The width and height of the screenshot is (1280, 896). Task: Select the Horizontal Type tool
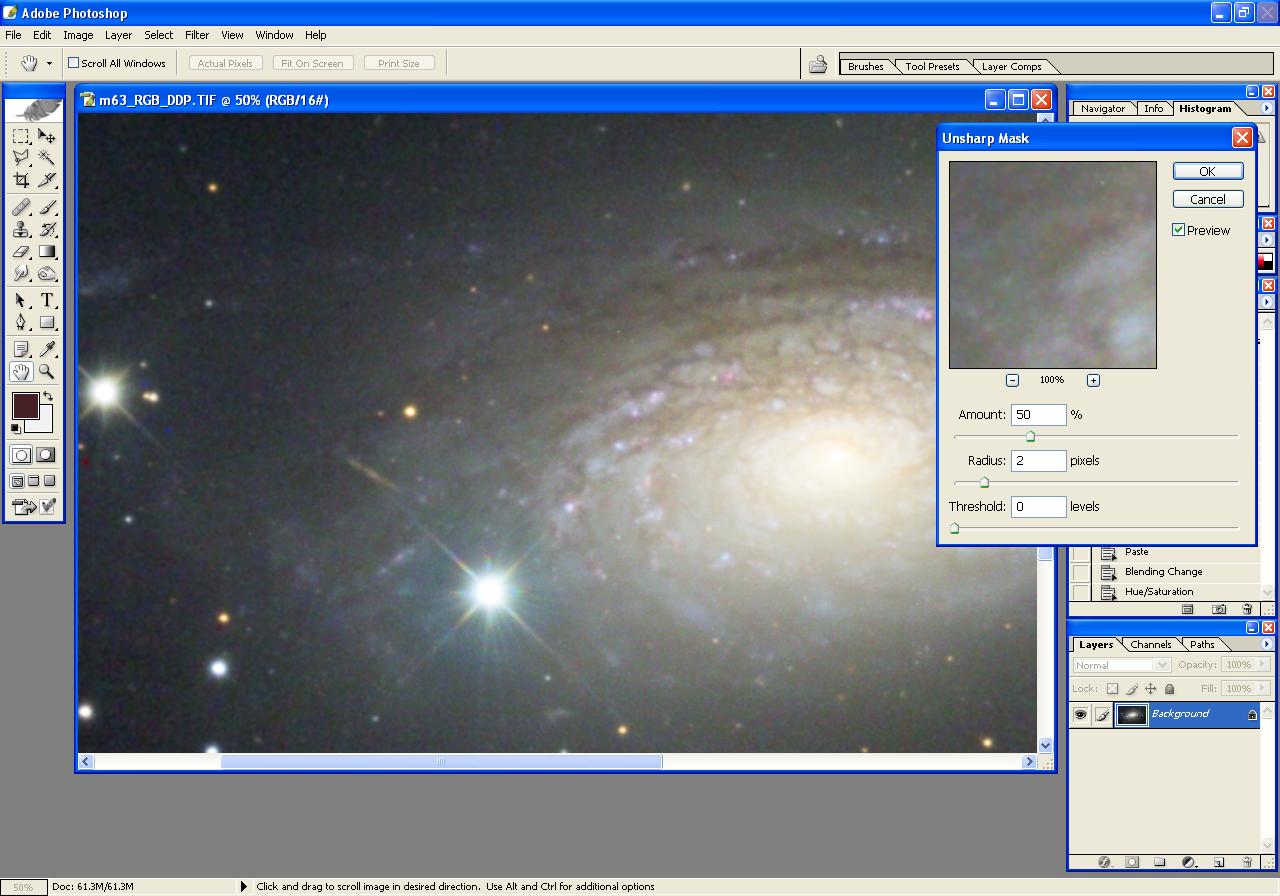tap(47, 300)
